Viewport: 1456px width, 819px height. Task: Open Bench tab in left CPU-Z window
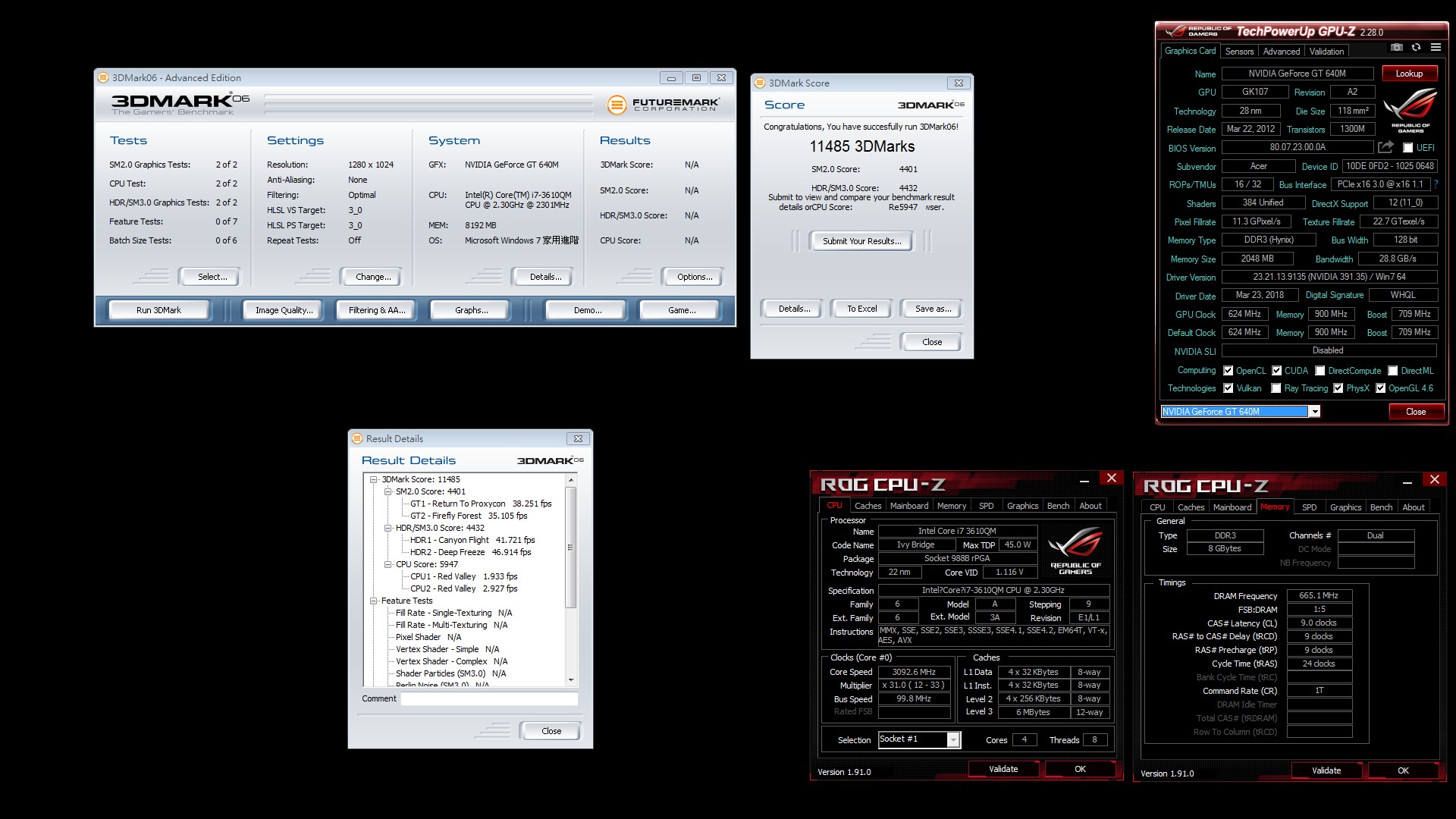1058,506
